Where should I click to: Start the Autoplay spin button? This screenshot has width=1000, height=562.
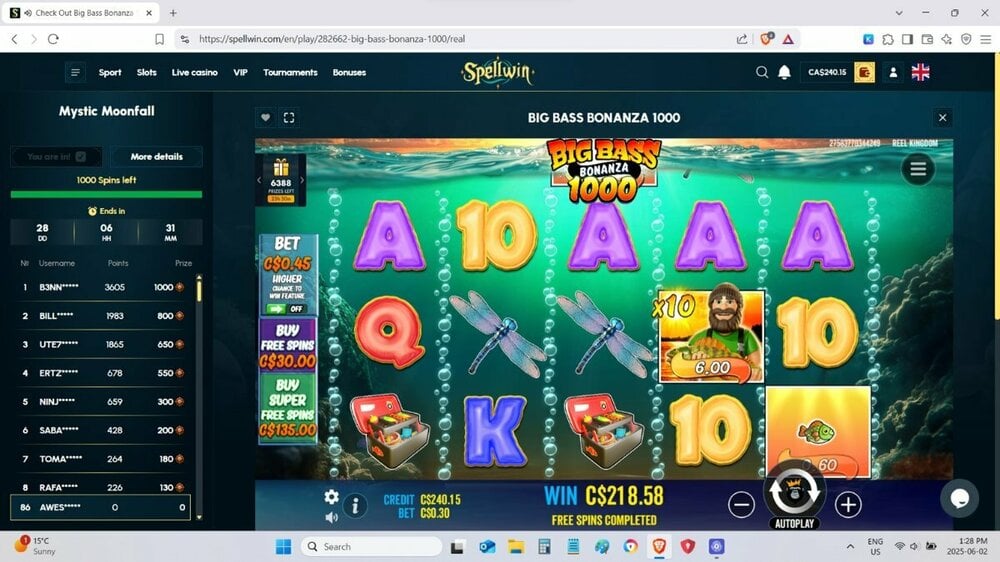click(x=794, y=494)
